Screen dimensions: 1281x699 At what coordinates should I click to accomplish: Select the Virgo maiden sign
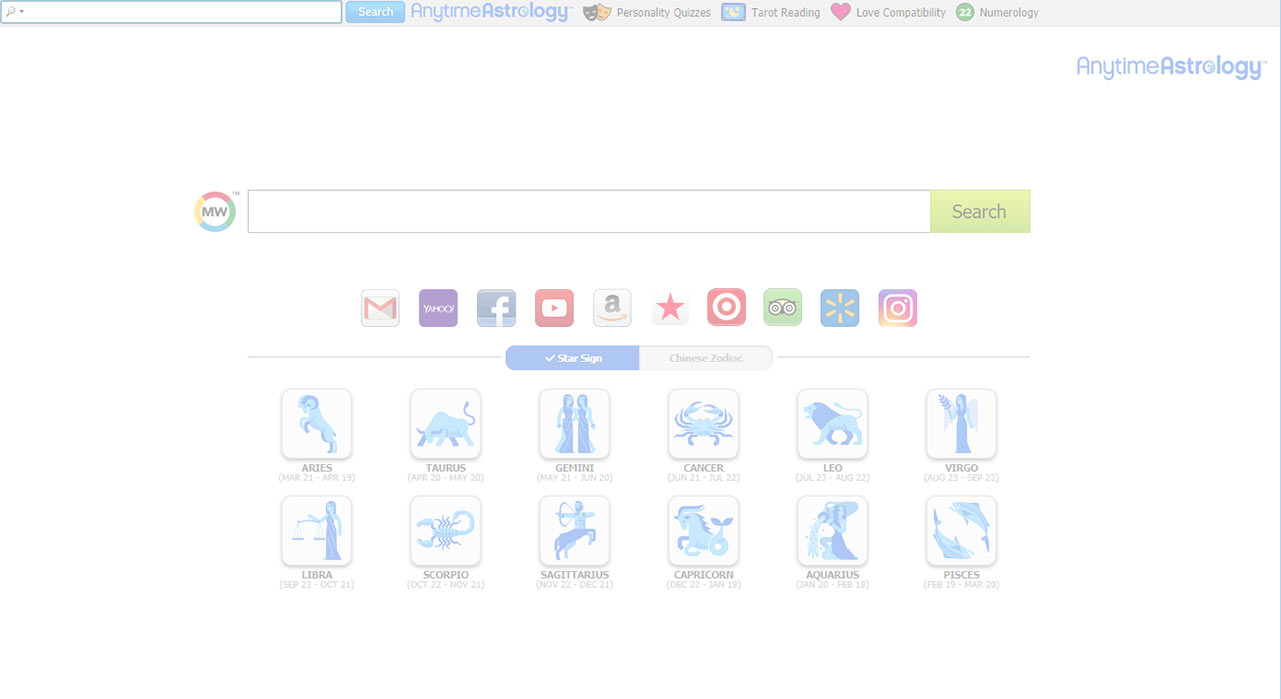[x=962, y=424]
